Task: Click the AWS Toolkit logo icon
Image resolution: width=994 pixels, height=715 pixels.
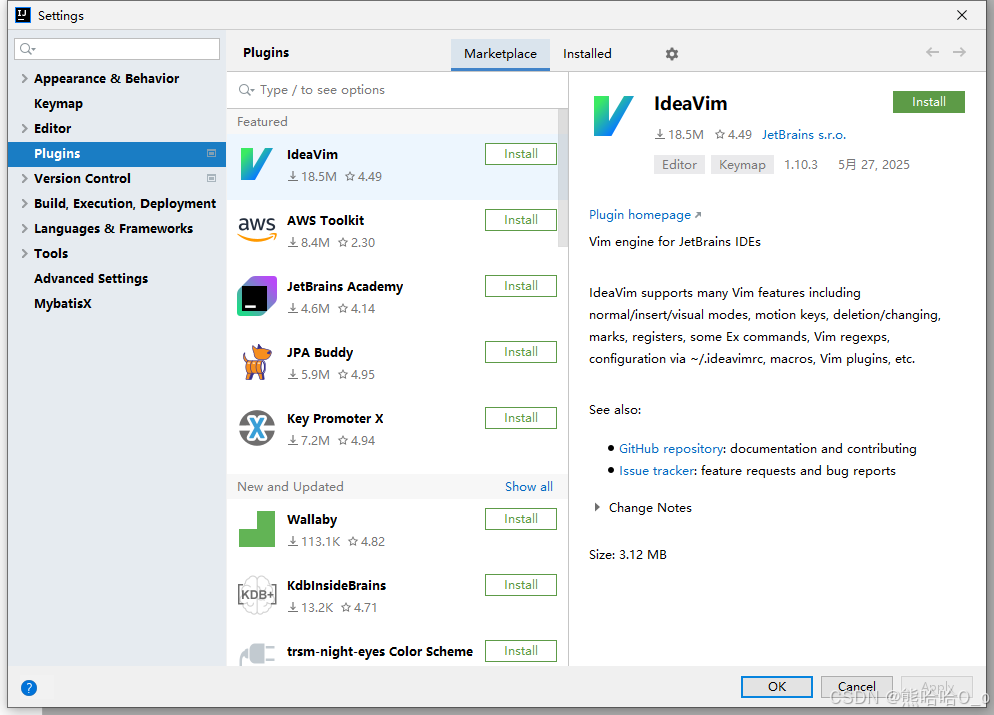Action: [x=257, y=229]
